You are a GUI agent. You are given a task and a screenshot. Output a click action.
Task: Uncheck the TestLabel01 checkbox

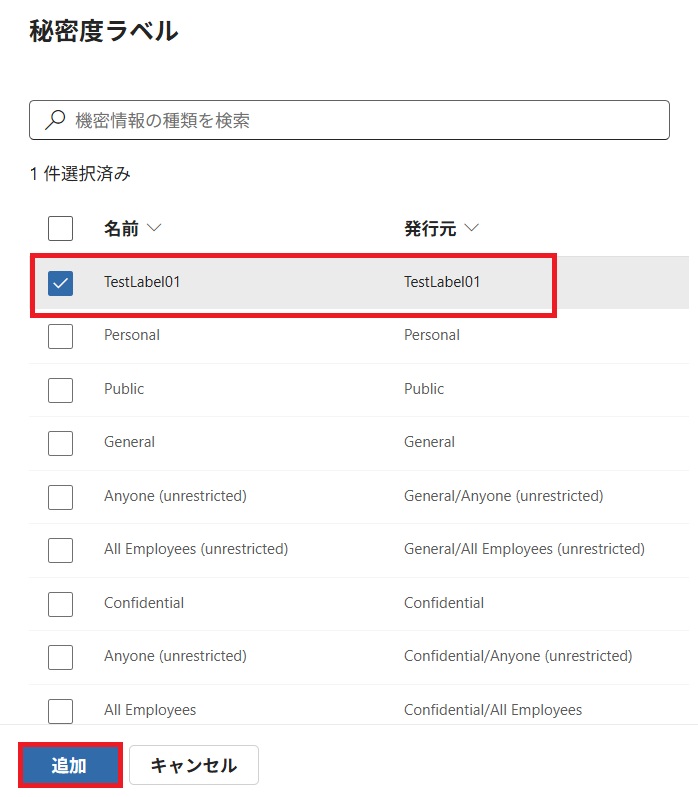point(61,283)
